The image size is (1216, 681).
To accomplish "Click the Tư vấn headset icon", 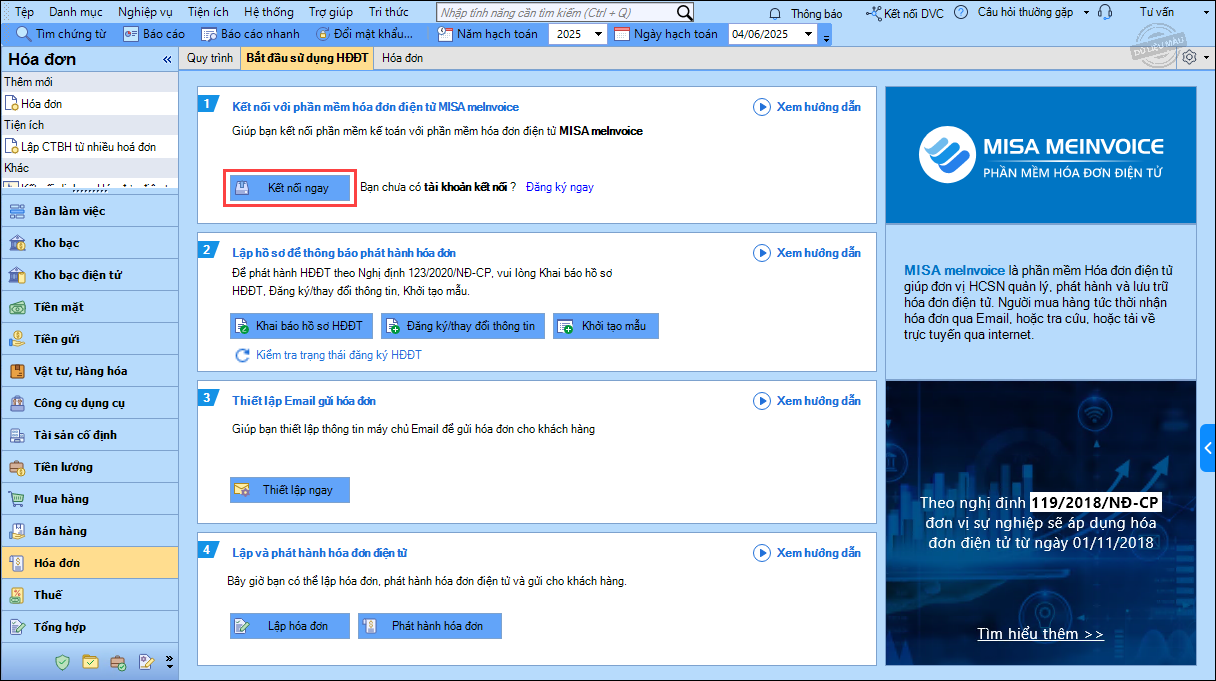I will coord(1105,13).
